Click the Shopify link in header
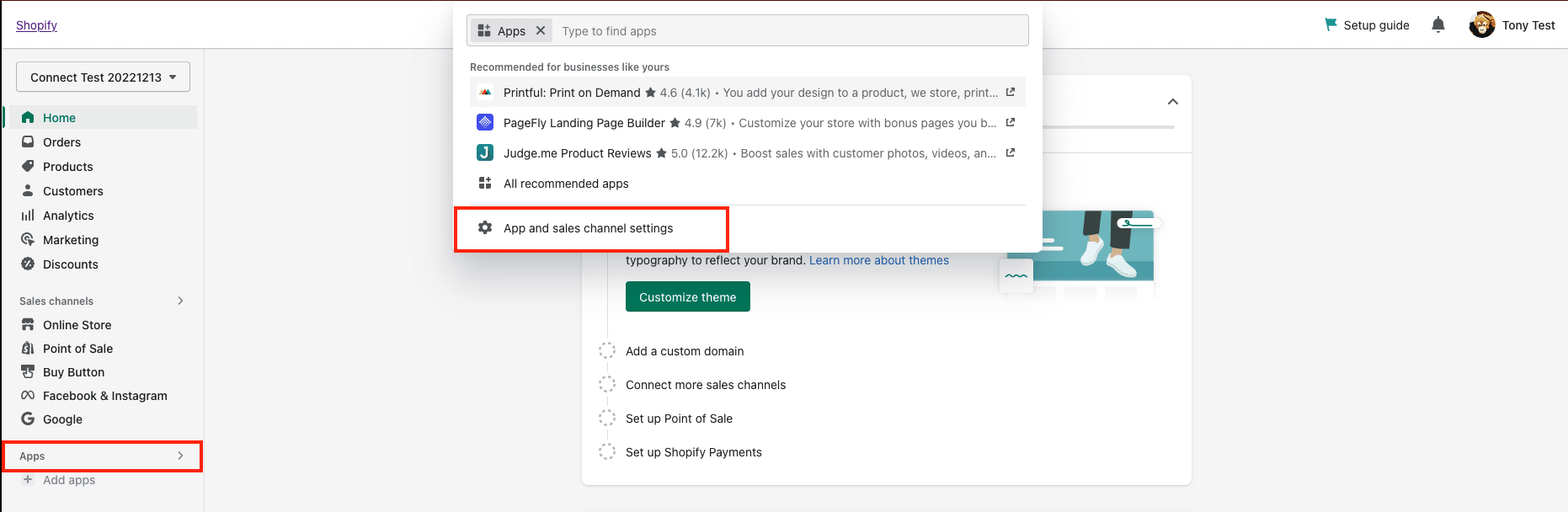The image size is (1568, 512). (37, 25)
